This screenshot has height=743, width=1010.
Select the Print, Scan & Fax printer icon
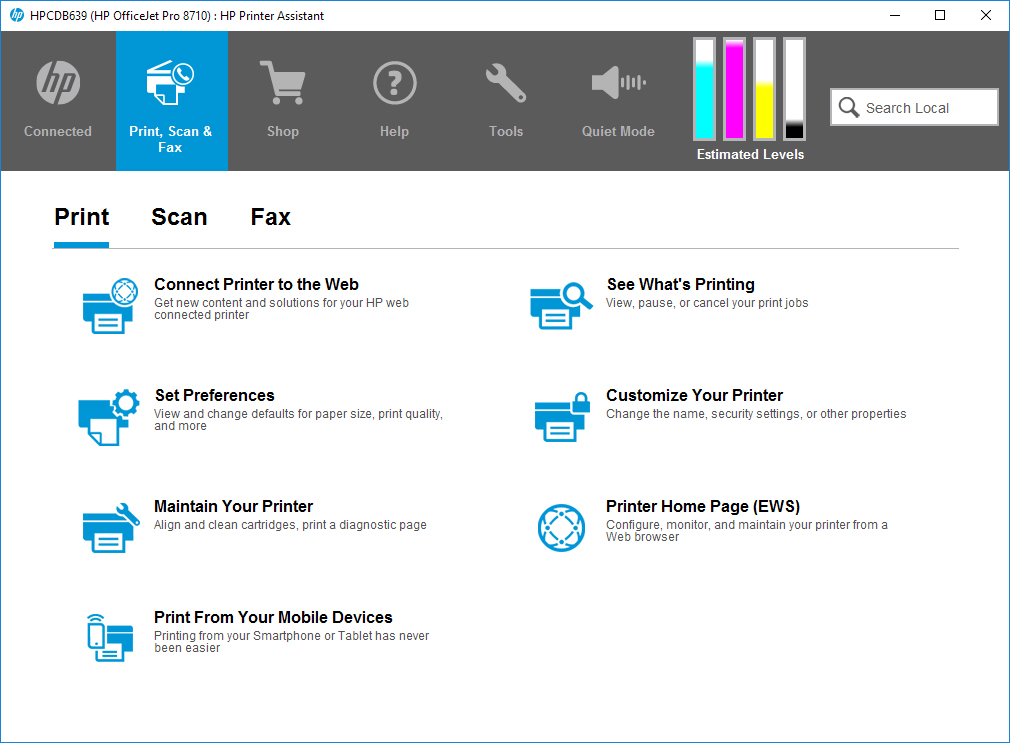click(170, 82)
